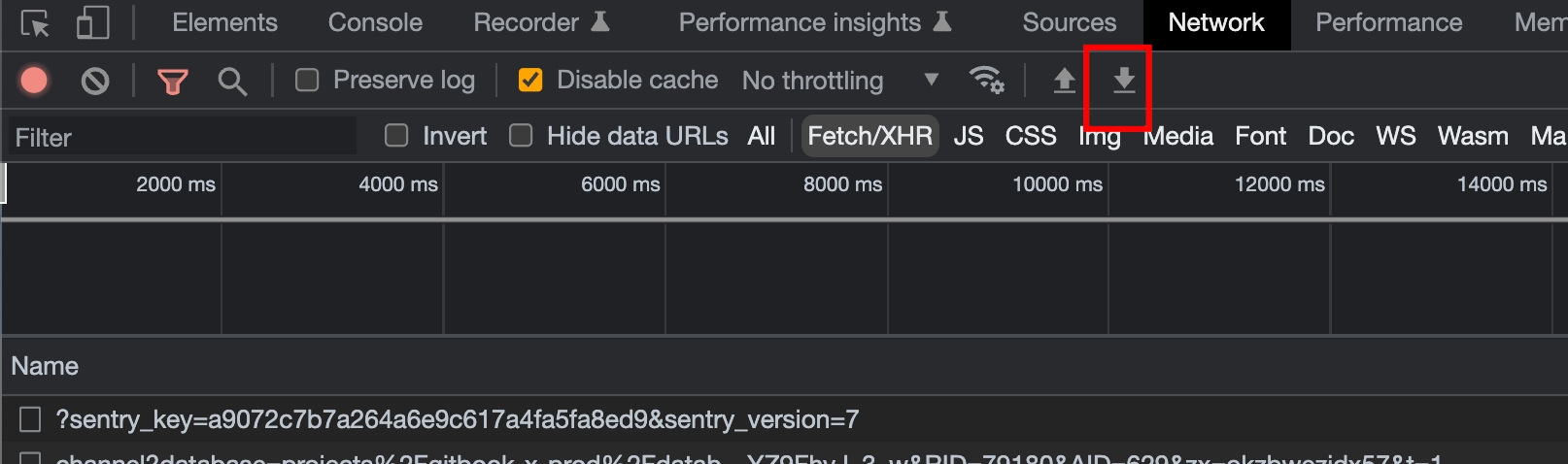Click the Filter text input field
This screenshot has width=1568, height=464.
coord(183,137)
